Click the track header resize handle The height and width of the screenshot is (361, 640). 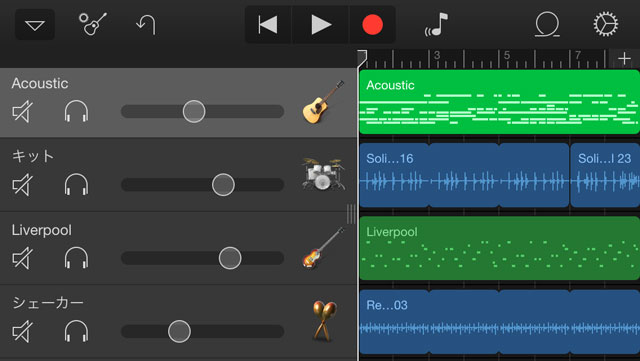351,214
